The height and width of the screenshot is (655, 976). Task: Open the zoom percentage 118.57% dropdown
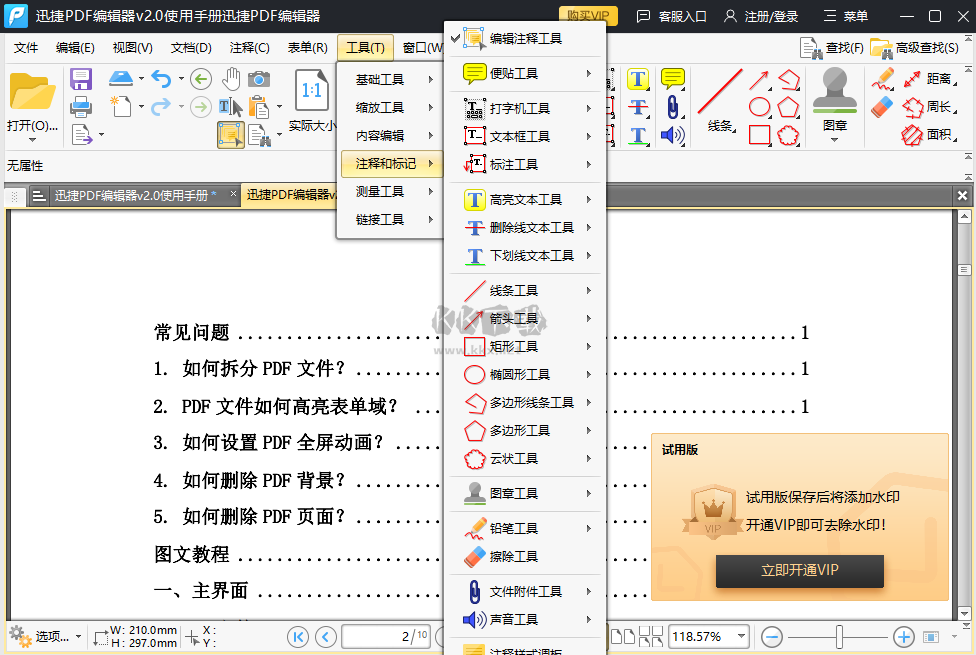(741, 636)
